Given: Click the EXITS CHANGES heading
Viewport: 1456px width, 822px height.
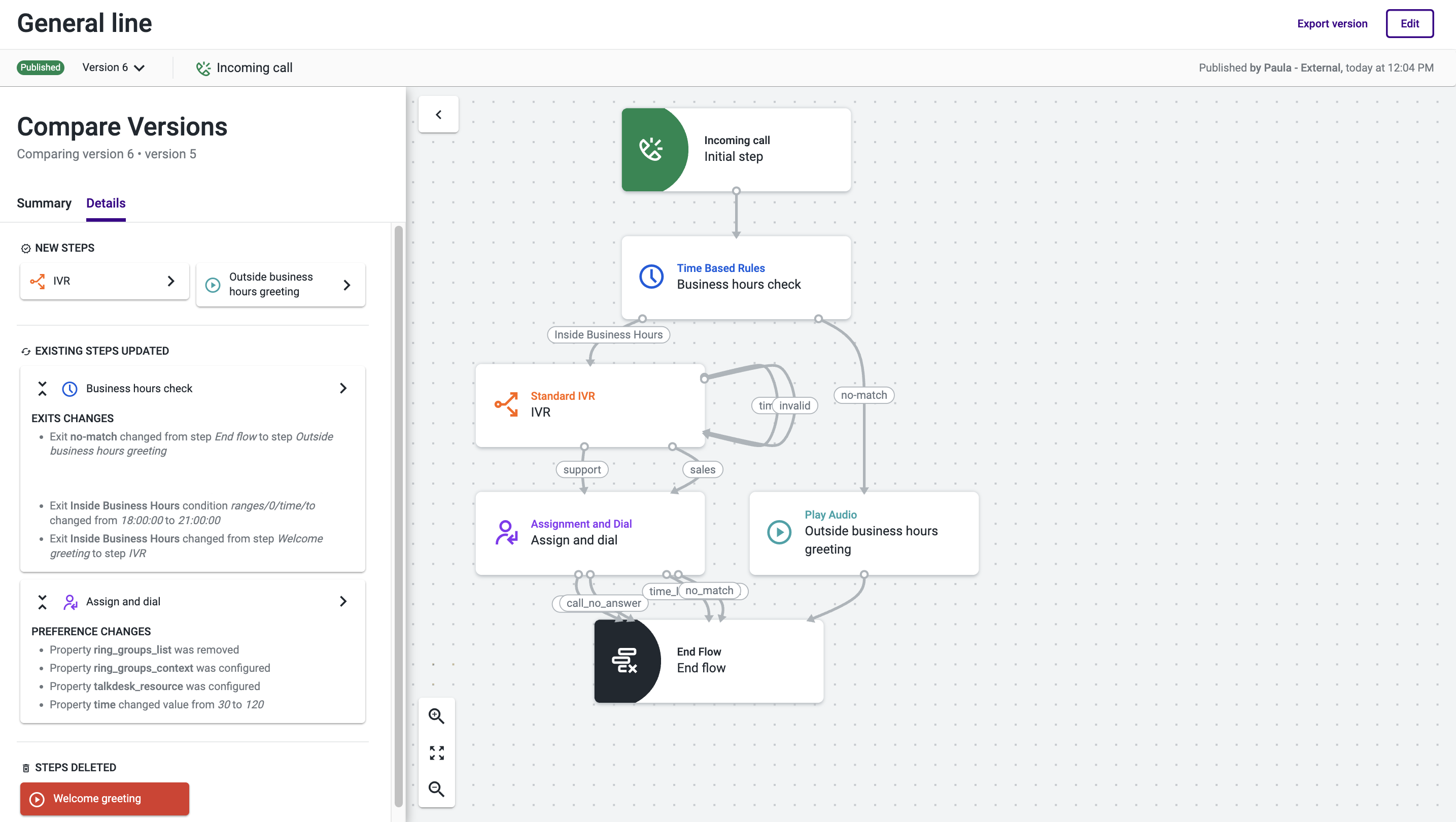Looking at the screenshot, I should point(73,418).
